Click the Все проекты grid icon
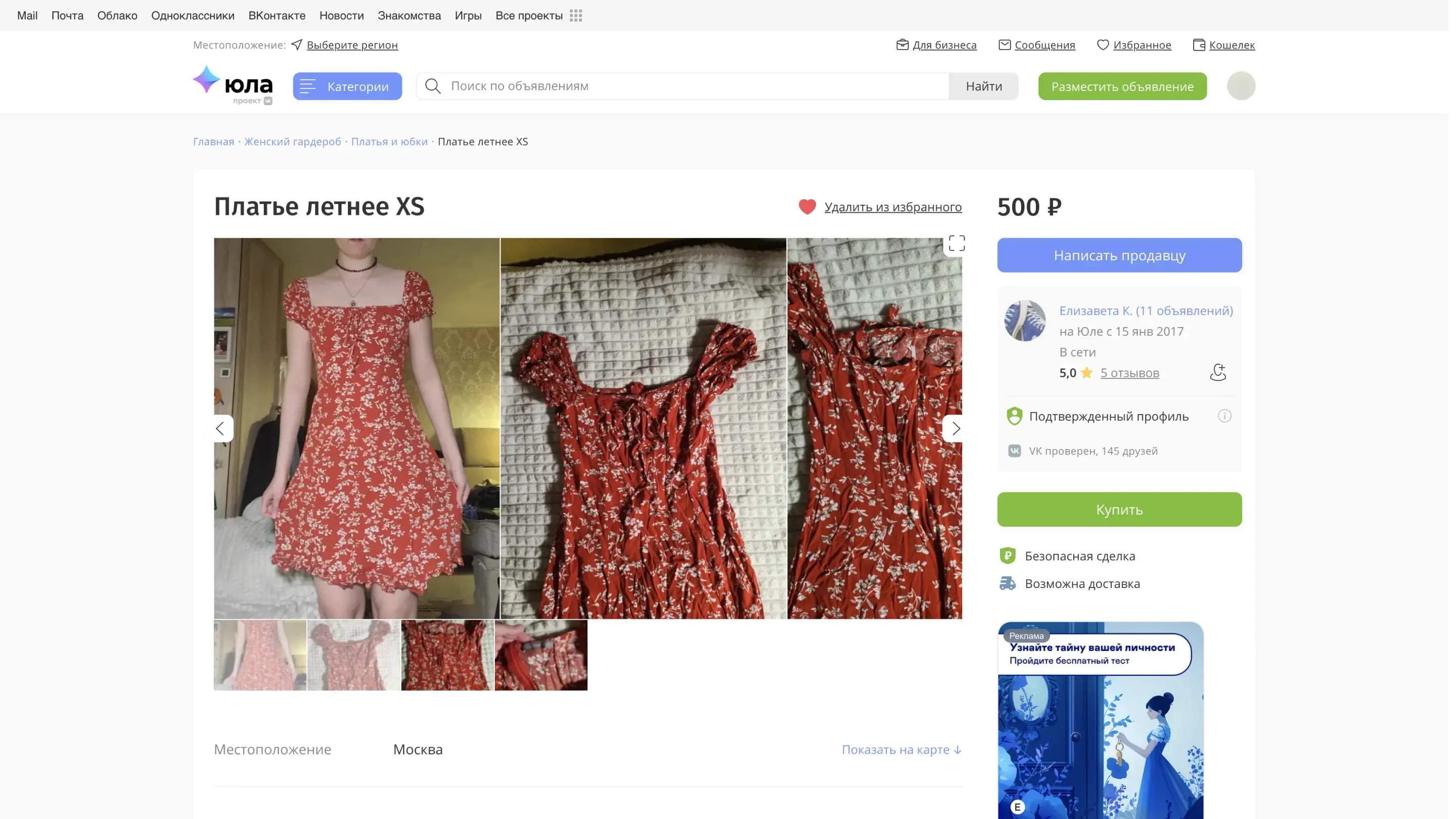1456x819 pixels. [576, 16]
